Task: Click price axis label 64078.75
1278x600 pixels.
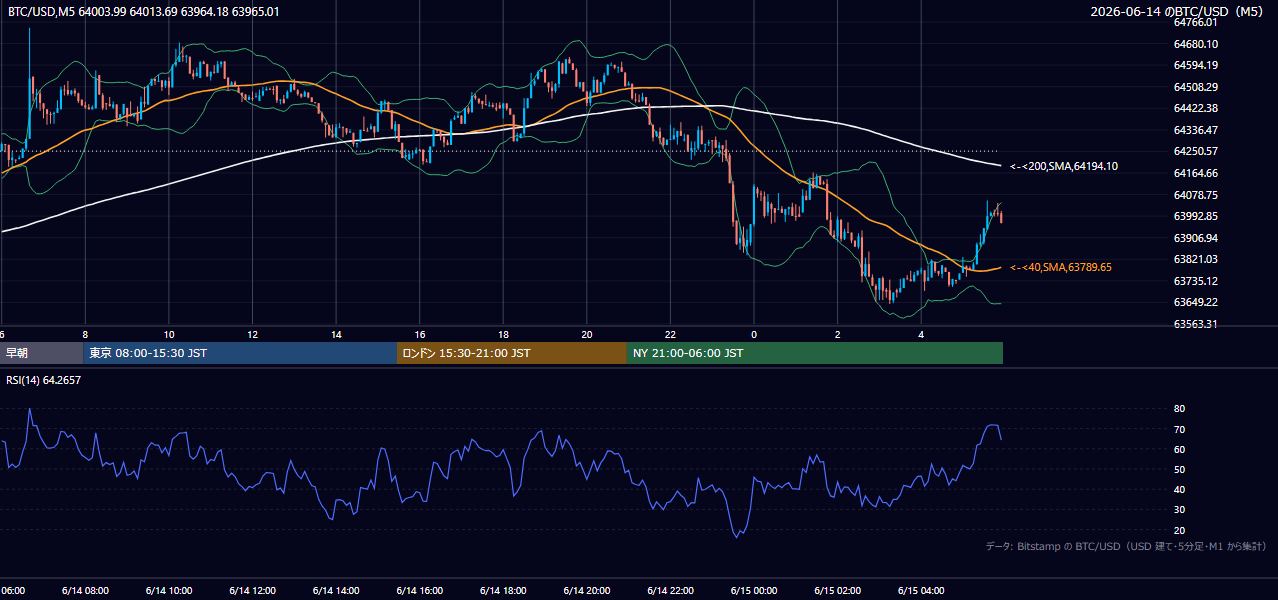Action: pos(1195,195)
